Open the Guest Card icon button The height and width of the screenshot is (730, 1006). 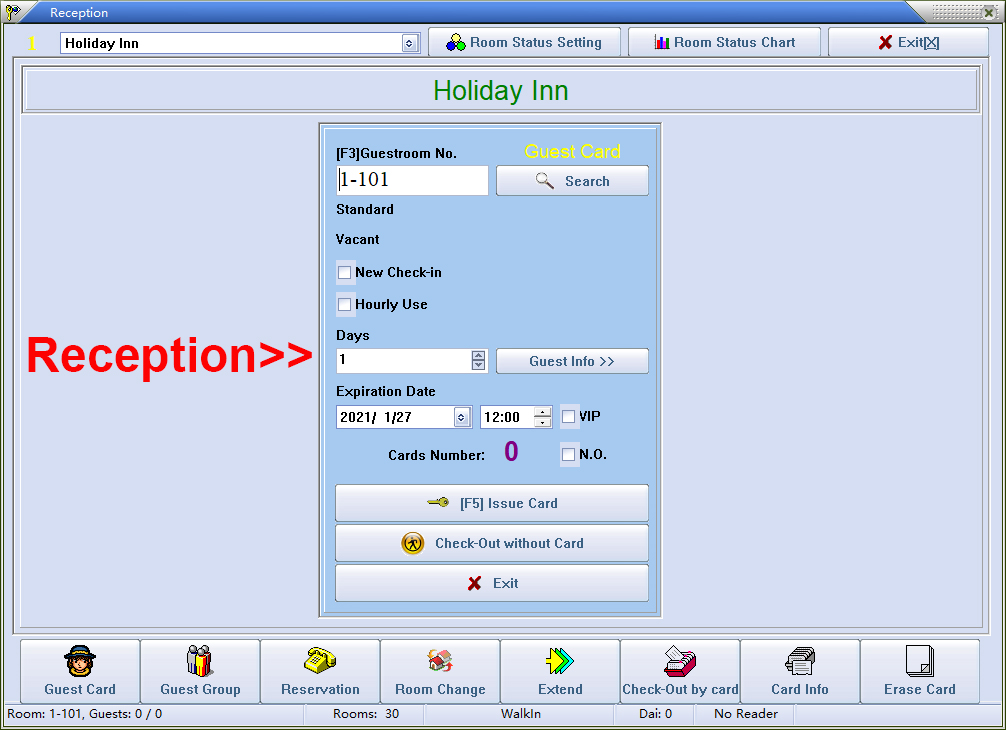tap(80, 662)
